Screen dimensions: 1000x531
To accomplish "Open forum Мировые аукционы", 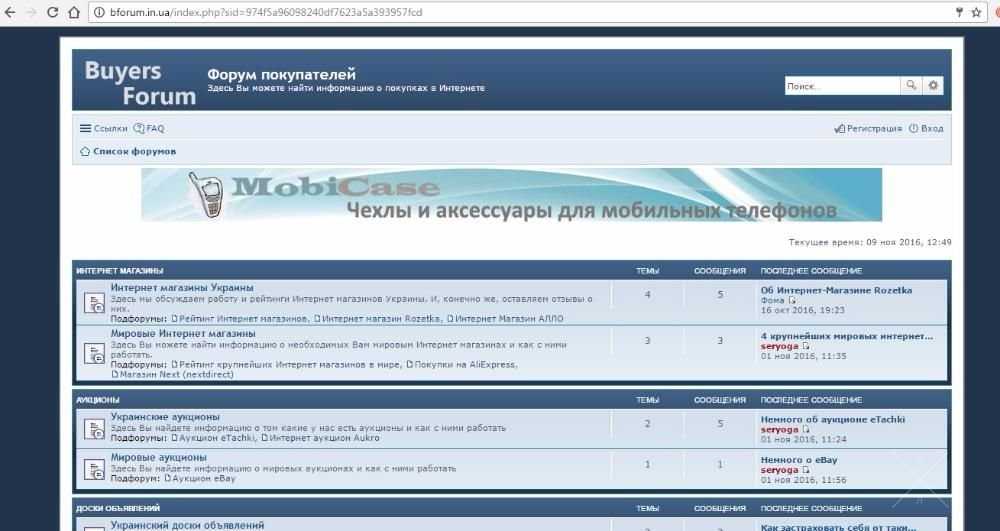I will tap(159, 457).
